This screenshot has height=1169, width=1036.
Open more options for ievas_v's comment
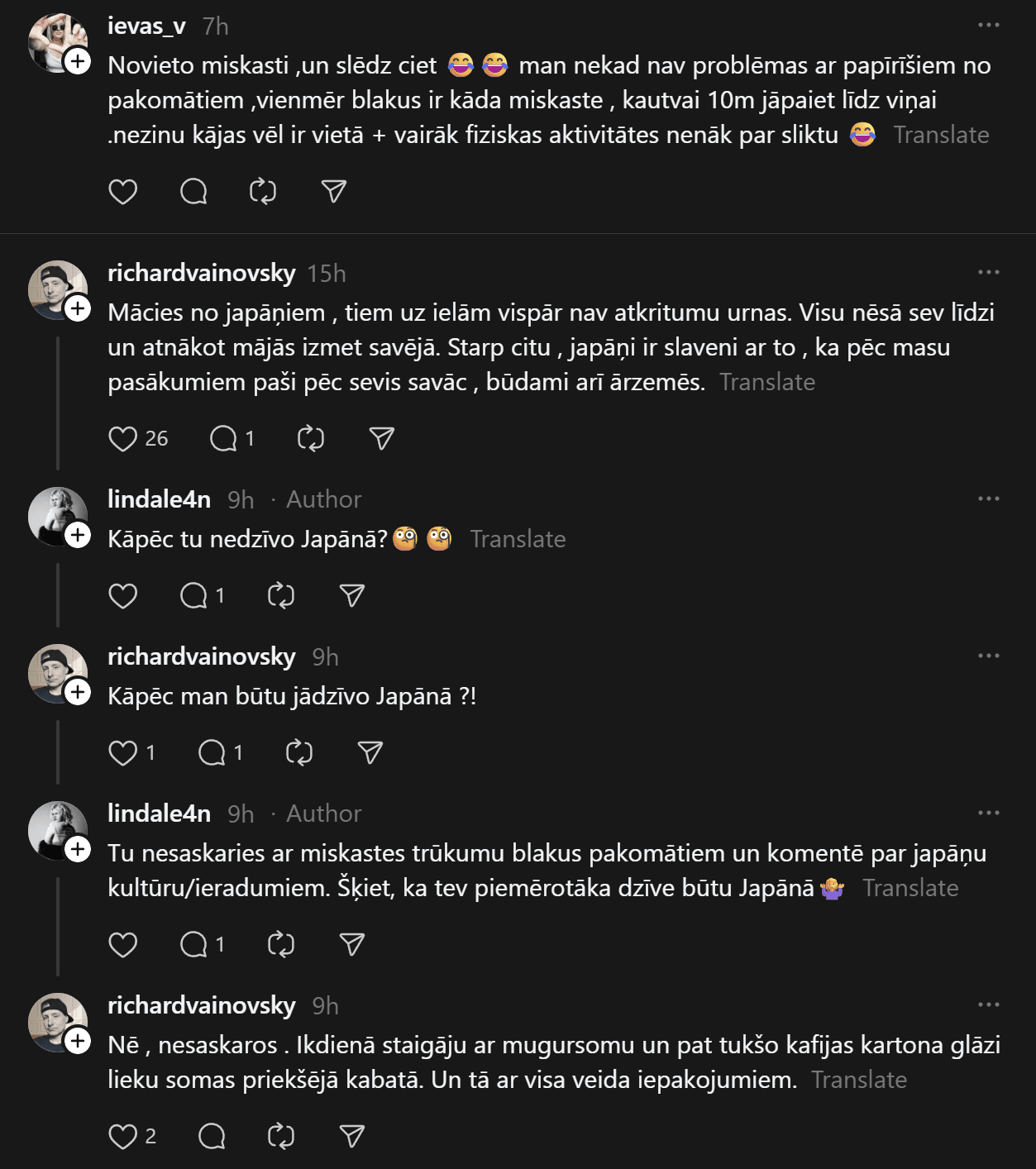[x=989, y=26]
